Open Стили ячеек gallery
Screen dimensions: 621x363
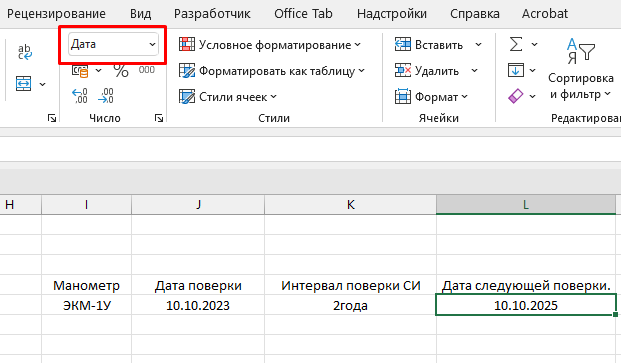228,97
